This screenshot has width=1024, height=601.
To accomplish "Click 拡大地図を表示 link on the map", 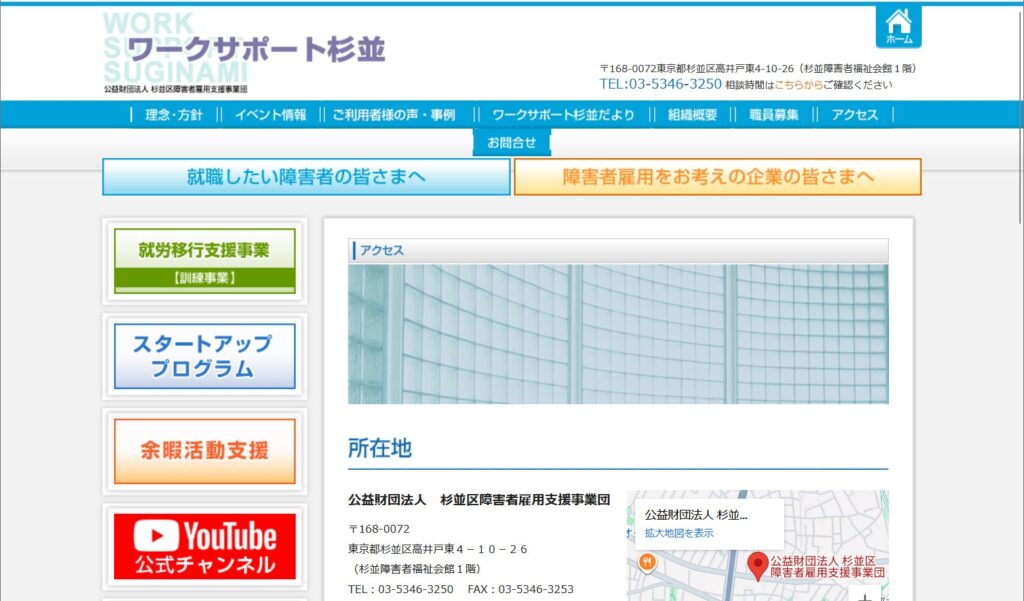I will [x=679, y=533].
